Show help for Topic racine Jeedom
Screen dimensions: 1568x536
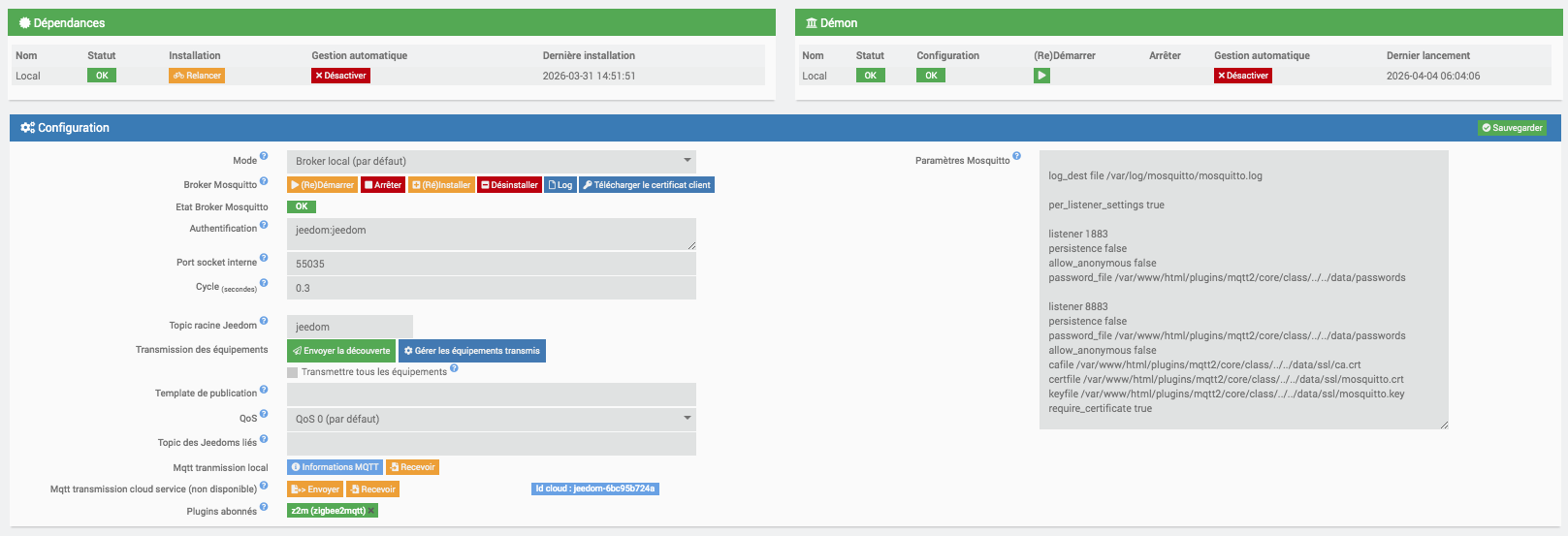pyautogui.click(x=264, y=321)
